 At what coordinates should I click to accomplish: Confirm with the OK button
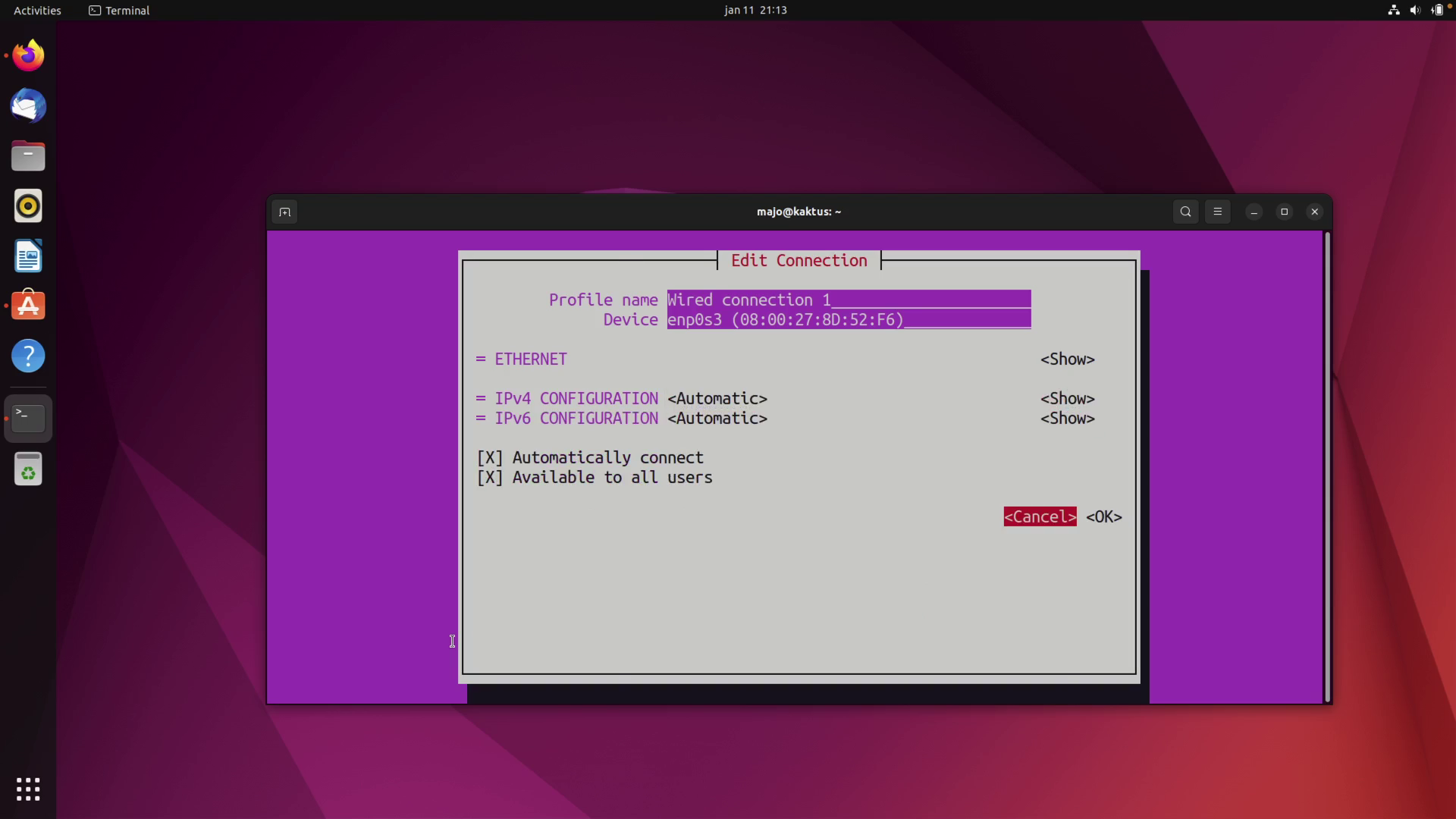(1103, 517)
